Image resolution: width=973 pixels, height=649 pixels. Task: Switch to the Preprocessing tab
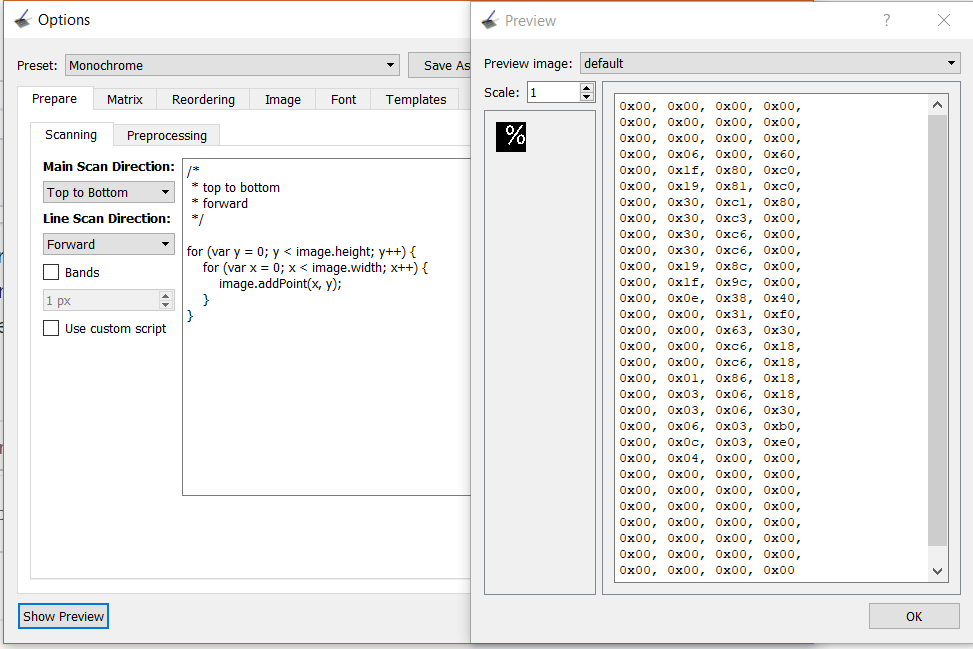166,134
